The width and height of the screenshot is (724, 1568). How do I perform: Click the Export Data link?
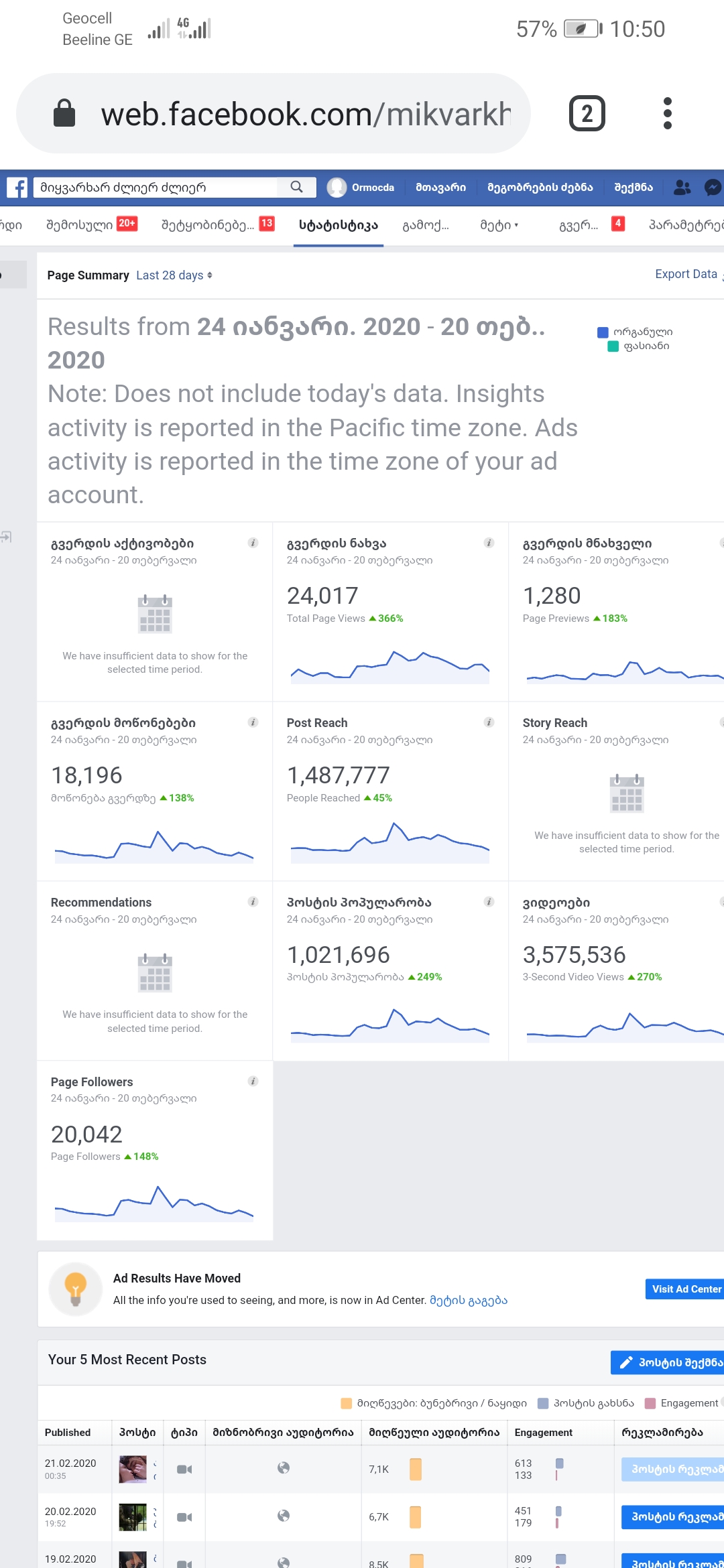click(x=686, y=274)
